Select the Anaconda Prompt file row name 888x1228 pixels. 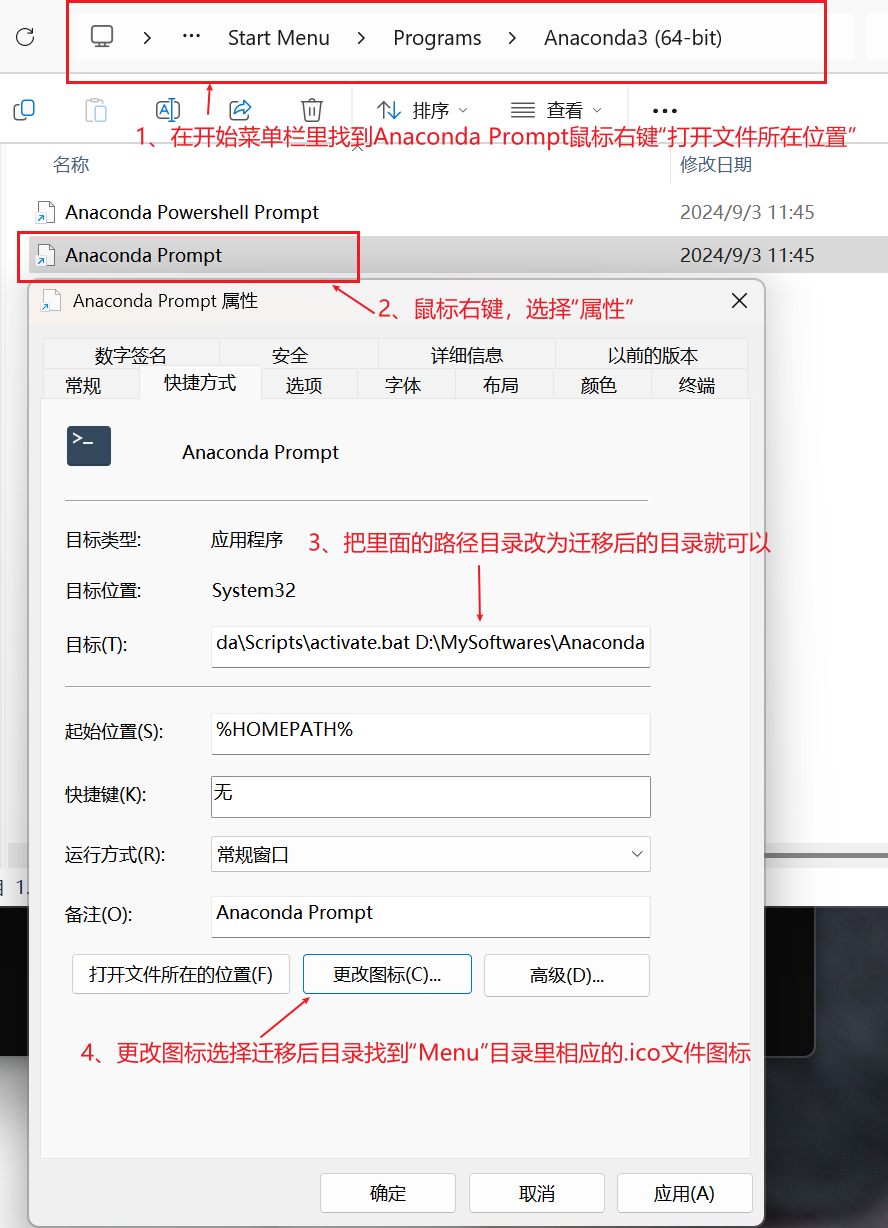point(144,255)
